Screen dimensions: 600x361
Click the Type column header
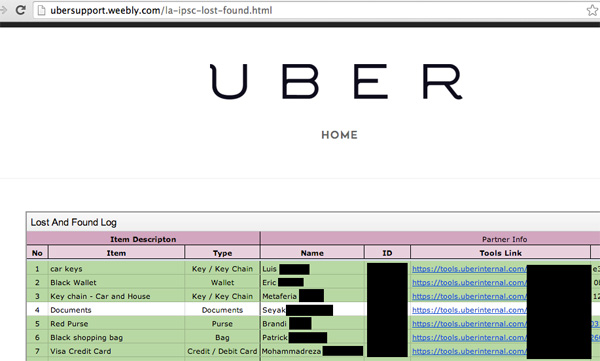pos(222,253)
